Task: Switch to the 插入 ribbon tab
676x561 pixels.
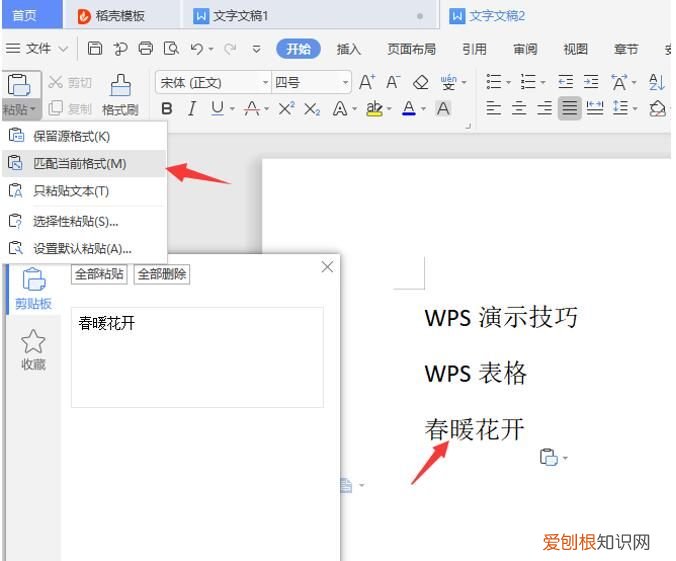Action: click(348, 49)
